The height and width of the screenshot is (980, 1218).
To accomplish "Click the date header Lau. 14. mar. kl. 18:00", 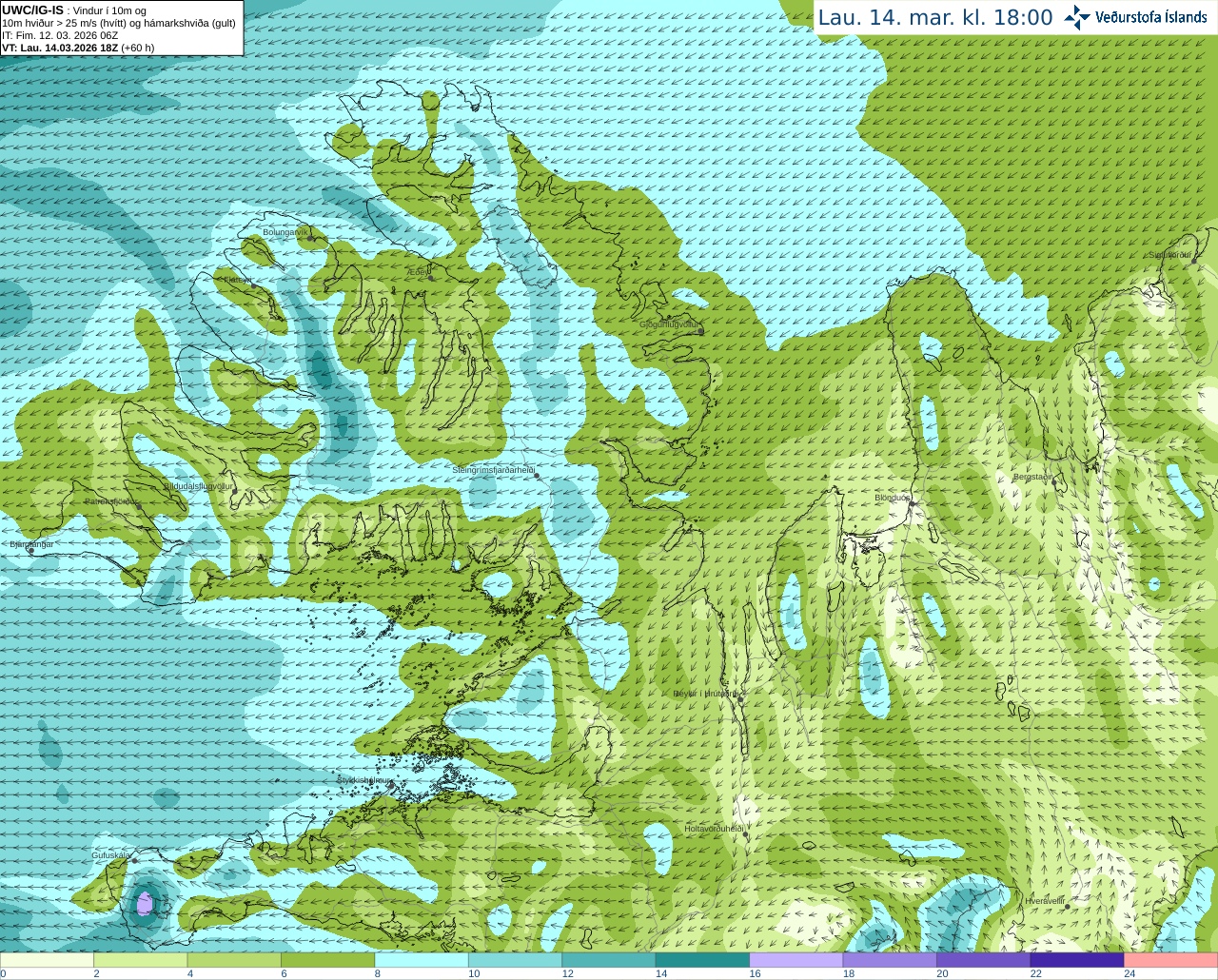I will coord(935,17).
